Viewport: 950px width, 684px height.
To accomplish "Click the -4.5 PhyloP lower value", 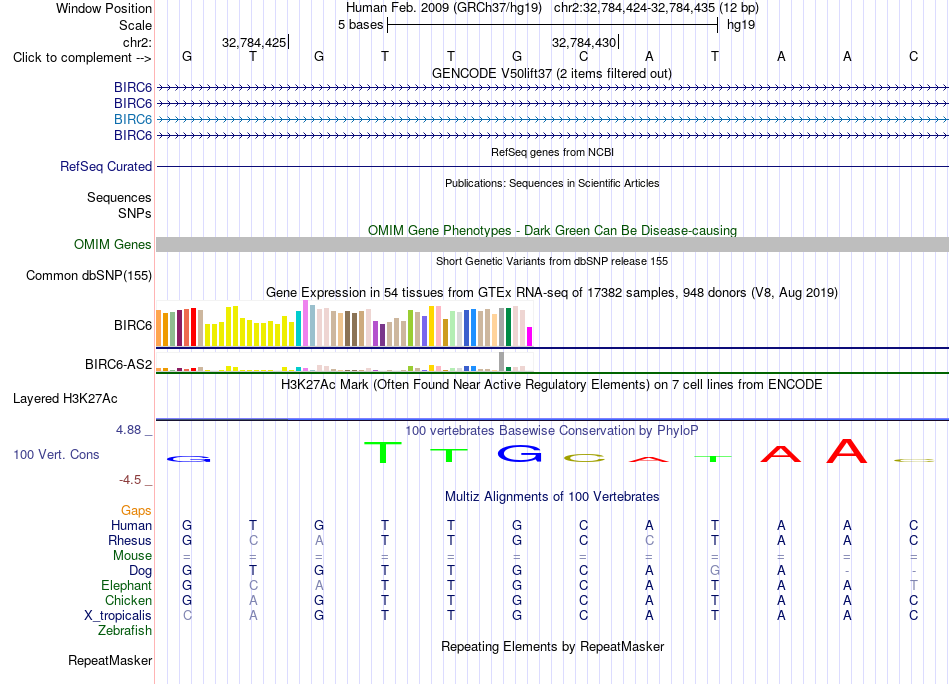I will (130, 480).
